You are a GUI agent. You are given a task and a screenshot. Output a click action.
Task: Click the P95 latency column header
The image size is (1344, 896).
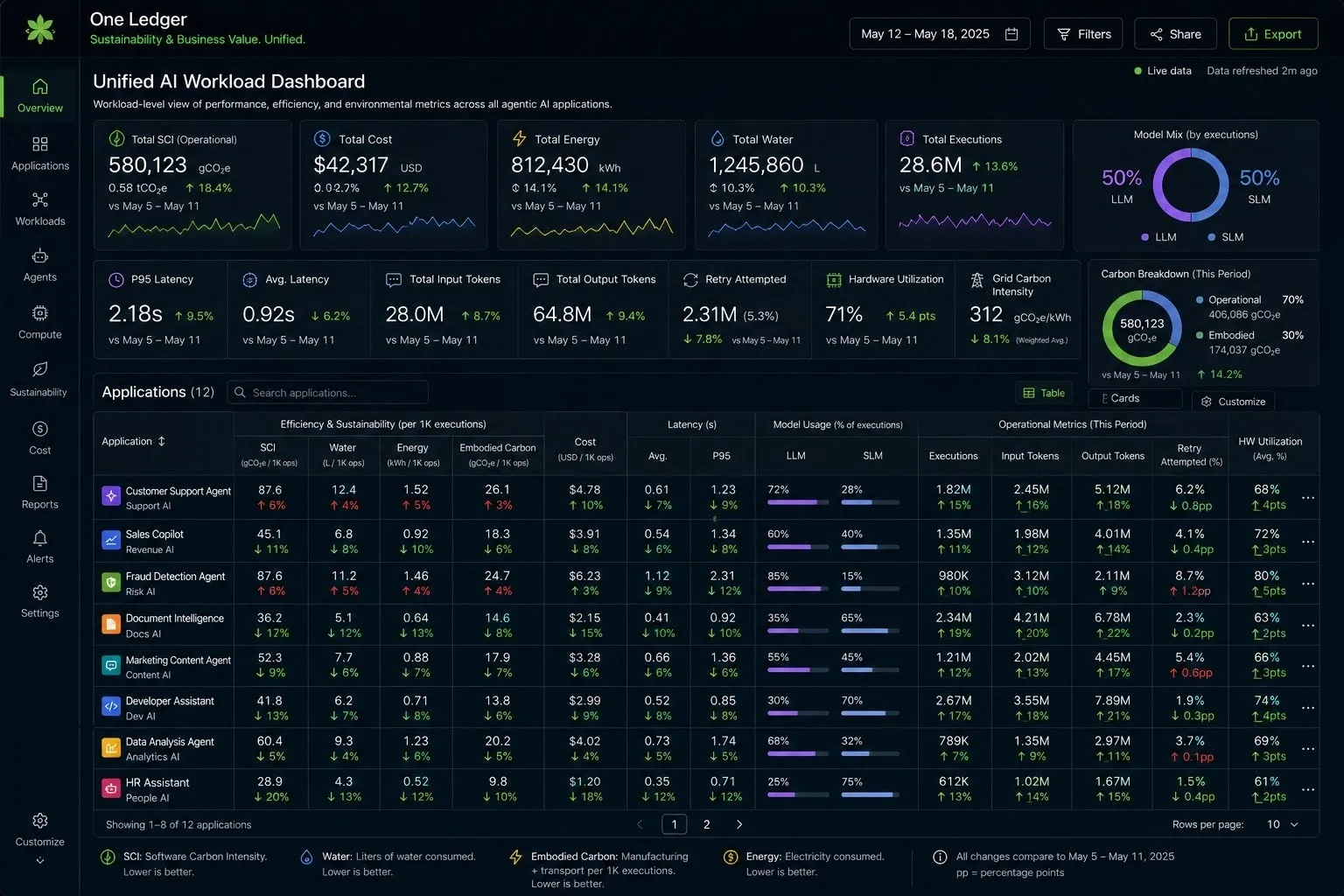(721, 456)
